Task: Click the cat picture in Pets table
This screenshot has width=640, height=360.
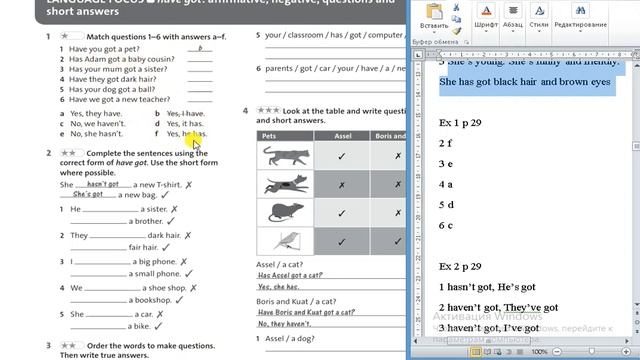Action: coord(285,156)
